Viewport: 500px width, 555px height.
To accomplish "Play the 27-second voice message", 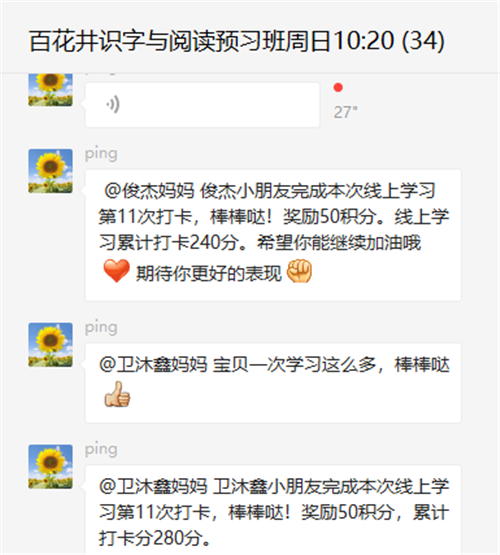I will click(x=202, y=105).
